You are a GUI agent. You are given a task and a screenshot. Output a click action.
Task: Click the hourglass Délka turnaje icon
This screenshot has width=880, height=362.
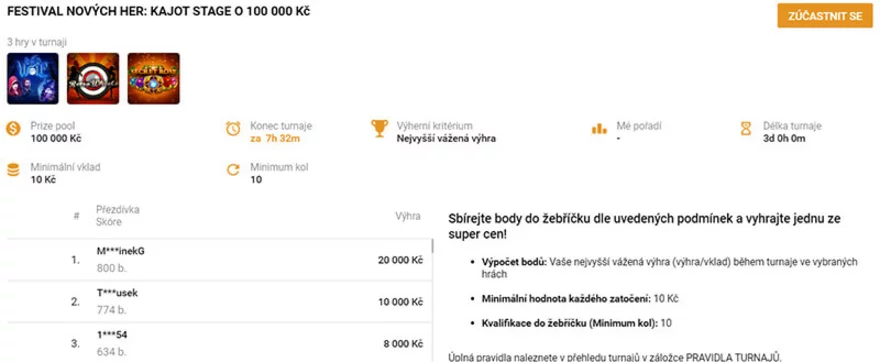click(x=745, y=129)
